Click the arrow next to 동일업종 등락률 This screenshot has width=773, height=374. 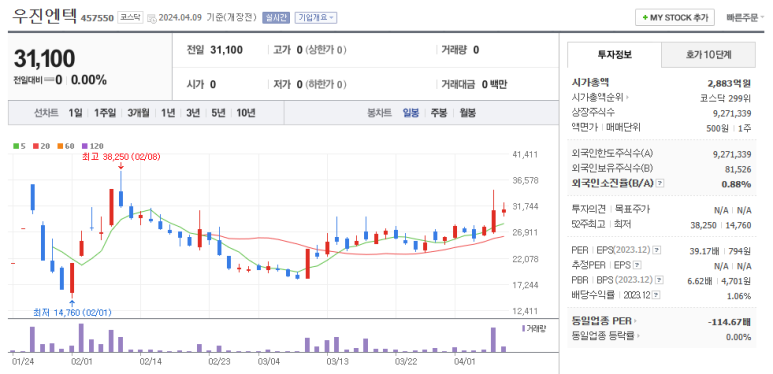638,336
